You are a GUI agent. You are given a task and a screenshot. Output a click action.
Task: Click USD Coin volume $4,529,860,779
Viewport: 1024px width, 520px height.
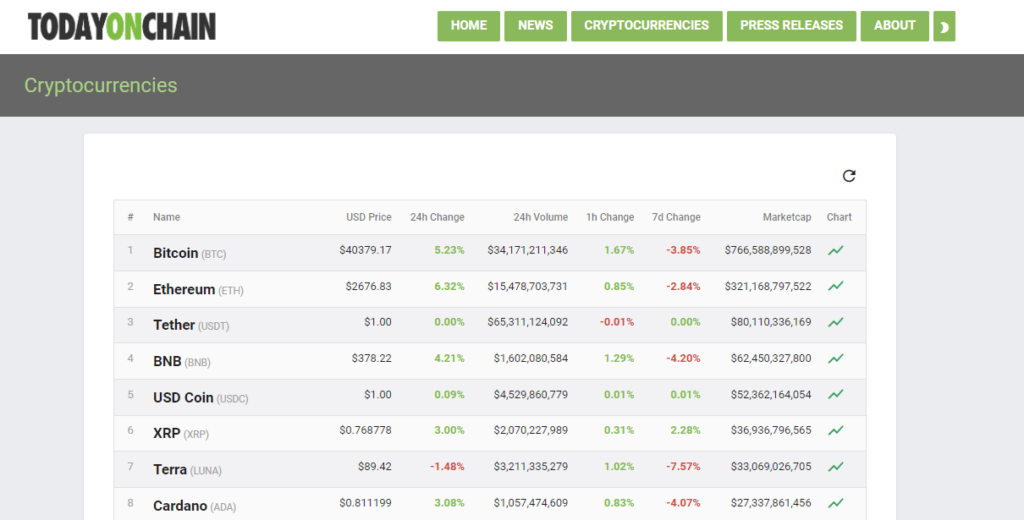pyautogui.click(x=531, y=395)
